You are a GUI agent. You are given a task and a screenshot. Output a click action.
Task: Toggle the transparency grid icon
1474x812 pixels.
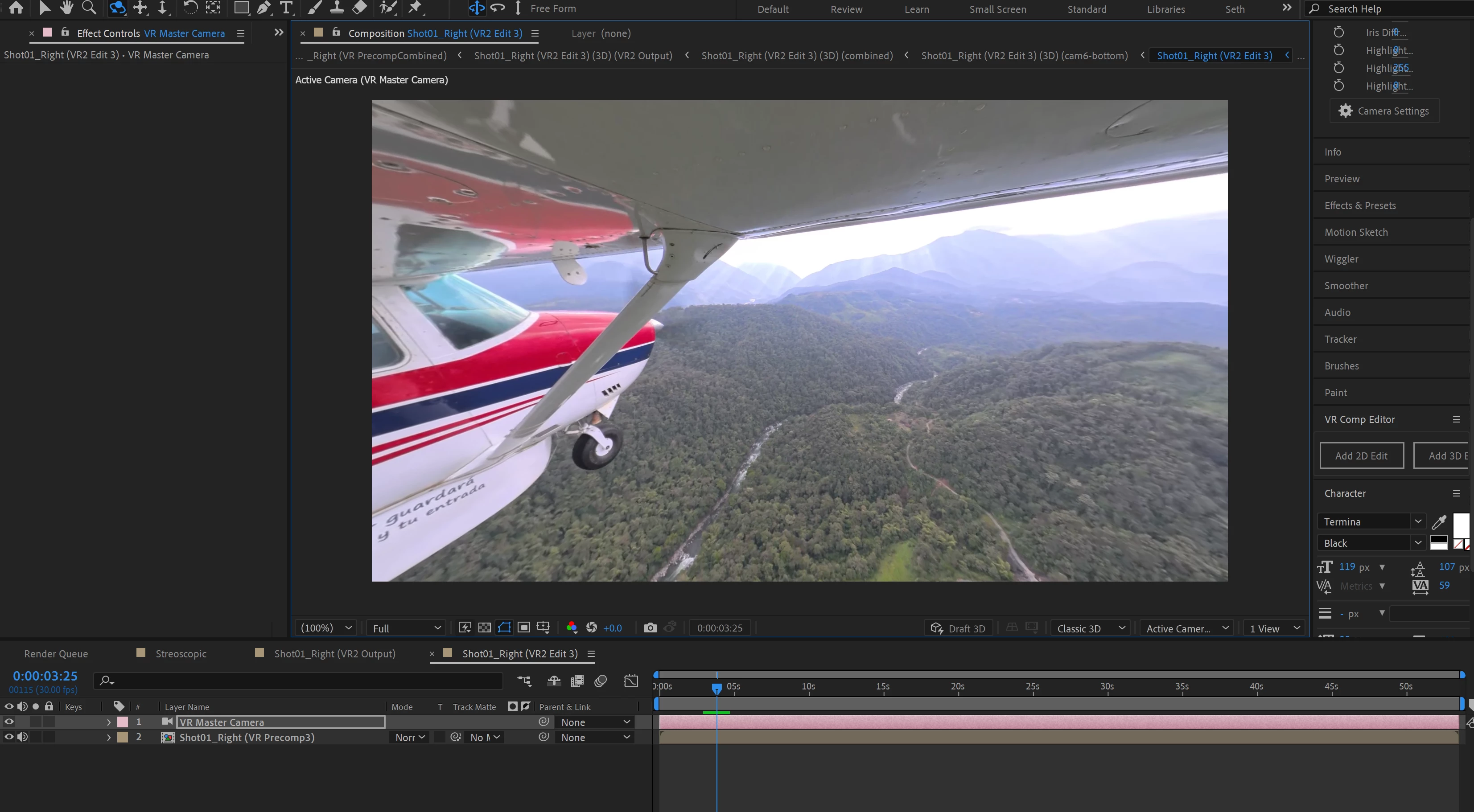484,628
